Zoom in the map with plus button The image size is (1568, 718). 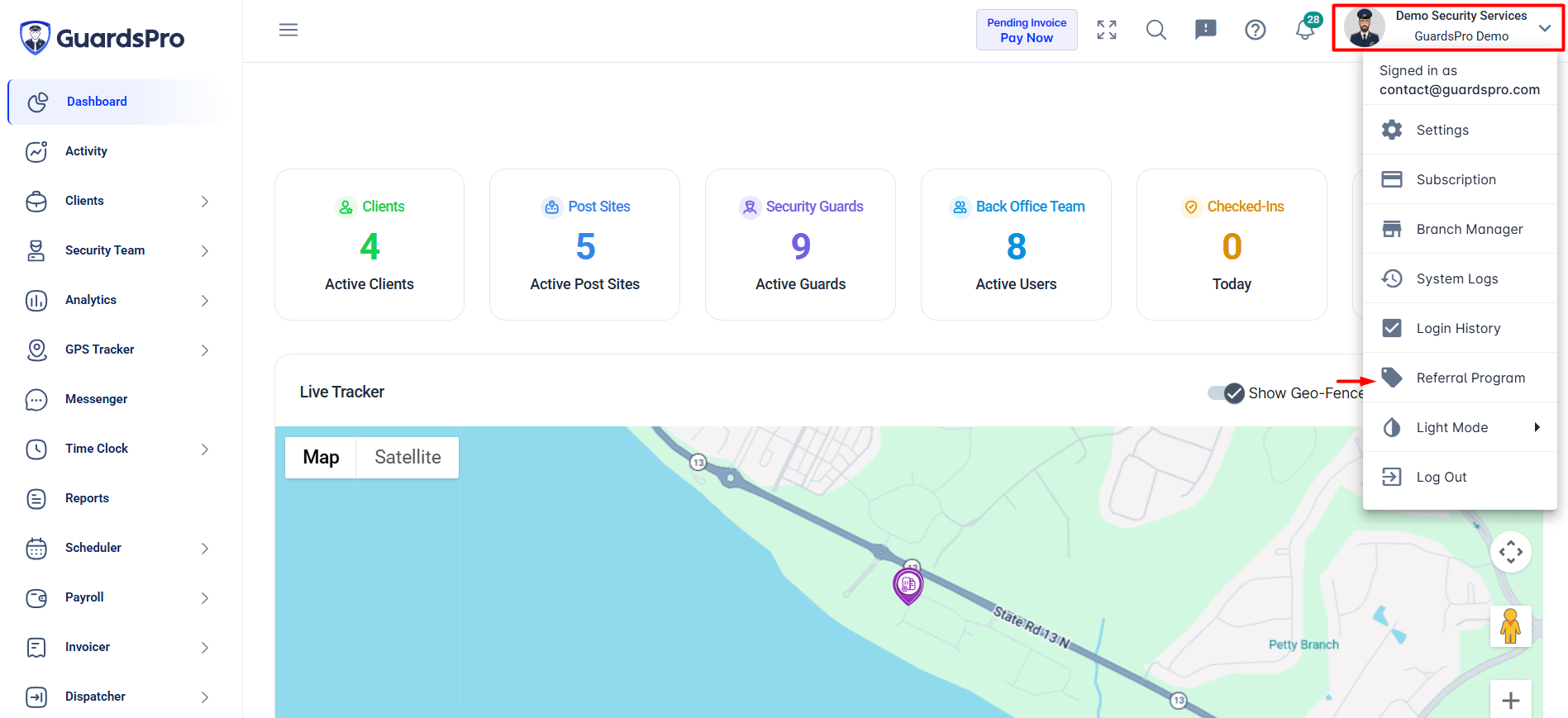[x=1511, y=700]
